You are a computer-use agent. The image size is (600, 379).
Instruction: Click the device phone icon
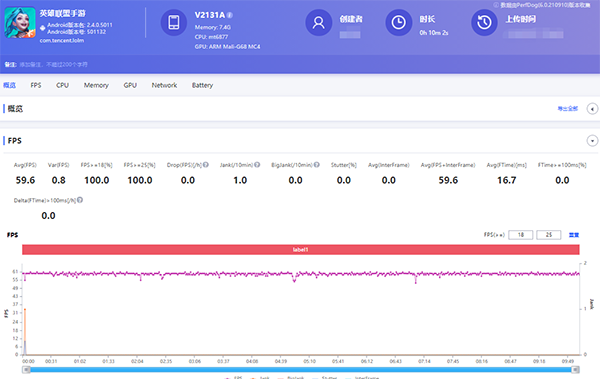[174, 22]
